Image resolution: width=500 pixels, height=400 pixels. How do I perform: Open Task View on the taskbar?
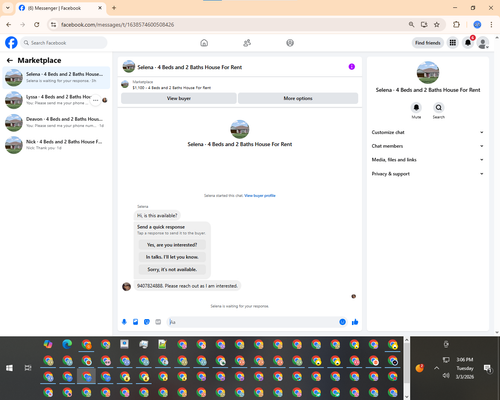[28, 368]
